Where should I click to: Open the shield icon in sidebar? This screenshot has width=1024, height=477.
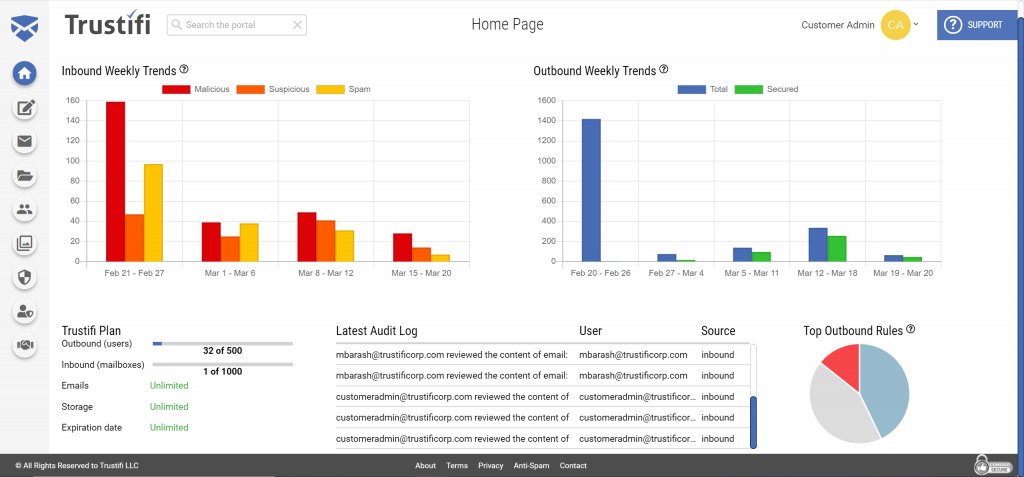25,278
